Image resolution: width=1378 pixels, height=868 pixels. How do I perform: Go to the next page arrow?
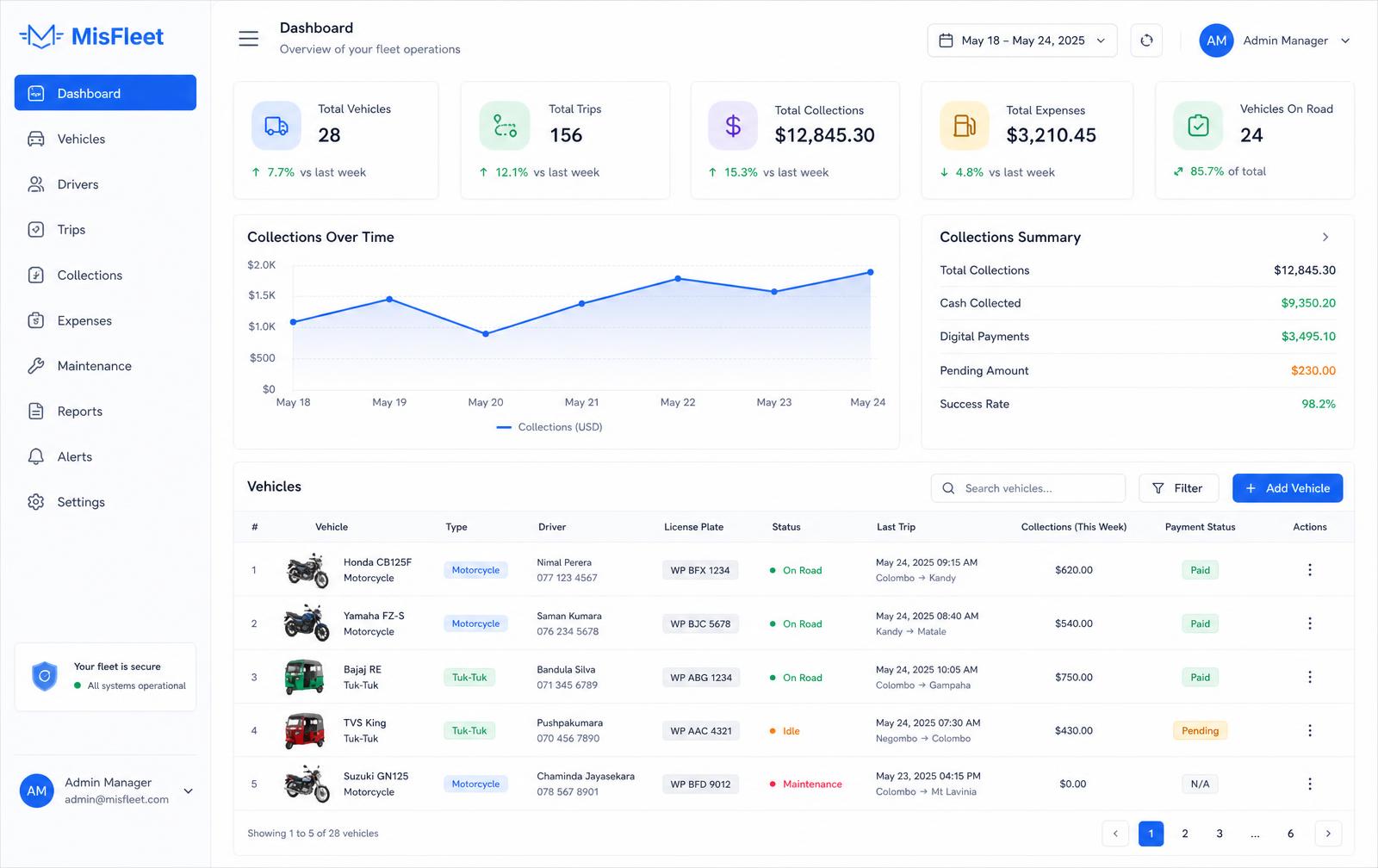pos(1328,833)
